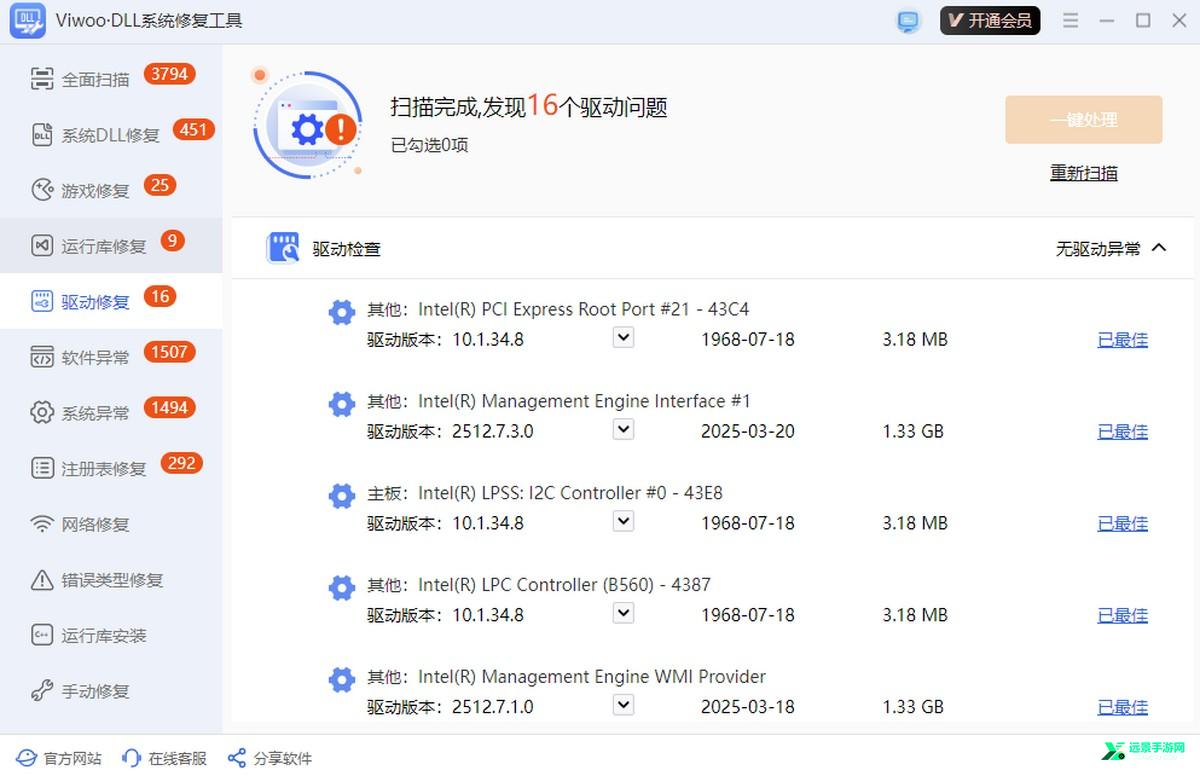Viewport: 1200px width, 776px height.
Task: Click date 2025-03-18
Action: pos(748,707)
